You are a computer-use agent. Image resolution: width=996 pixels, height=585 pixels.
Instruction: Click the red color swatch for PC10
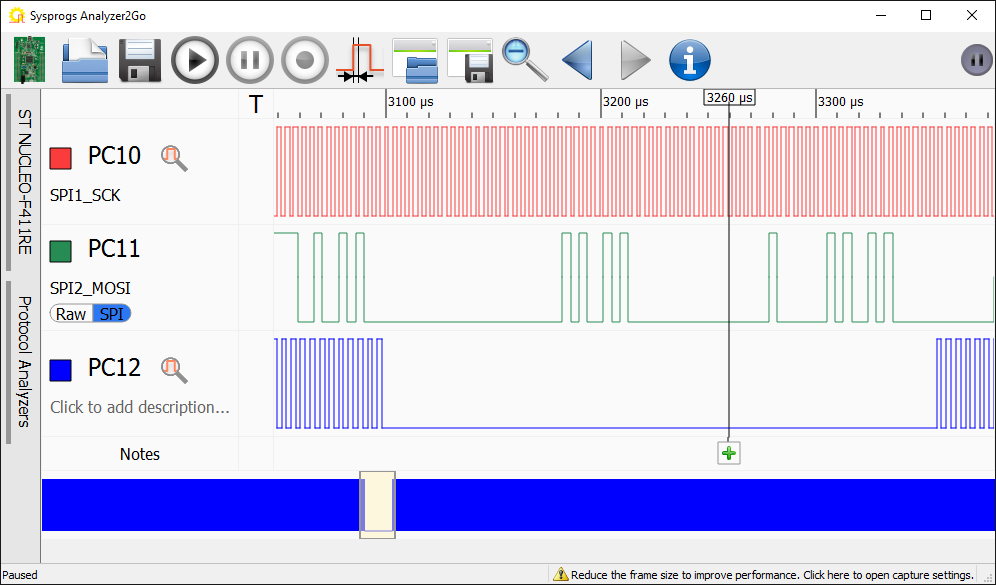click(x=61, y=157)
